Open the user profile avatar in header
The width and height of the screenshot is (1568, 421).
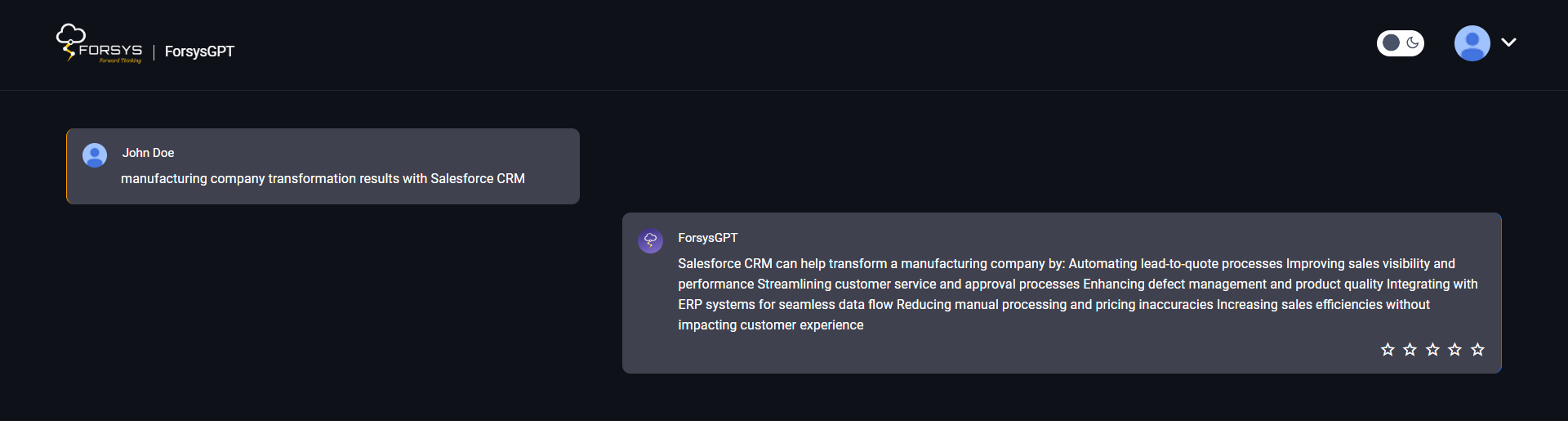(x=1472, y=43)
